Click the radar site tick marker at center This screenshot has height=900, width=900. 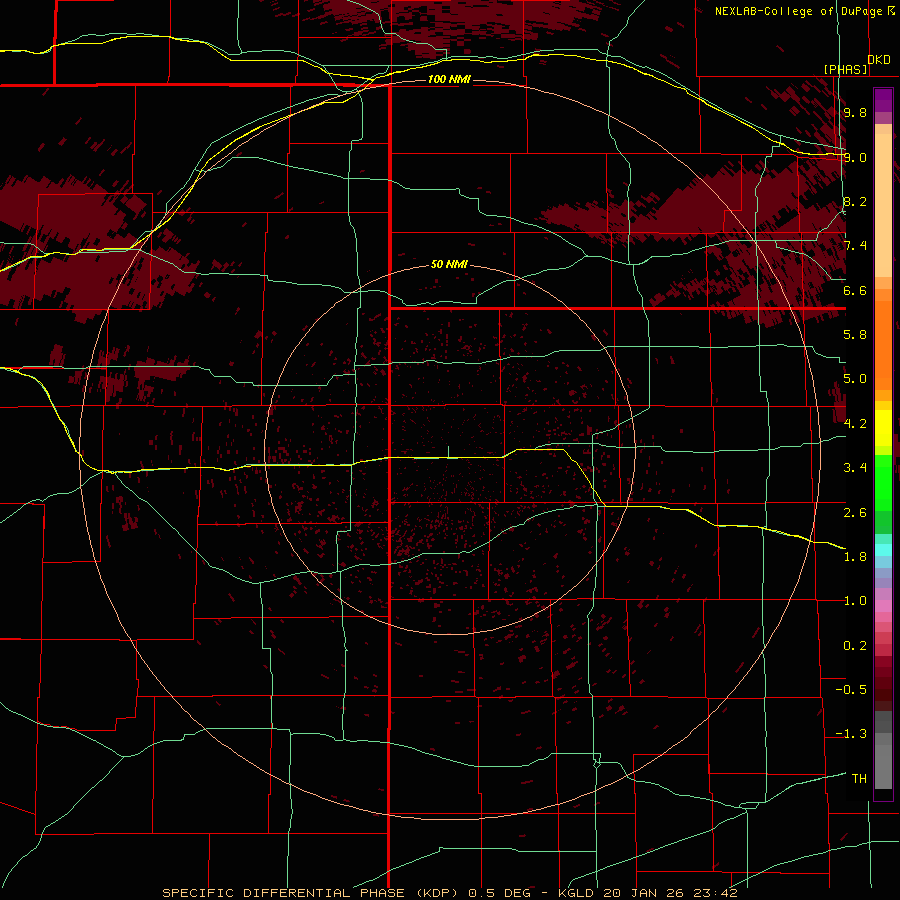(448, 452)
